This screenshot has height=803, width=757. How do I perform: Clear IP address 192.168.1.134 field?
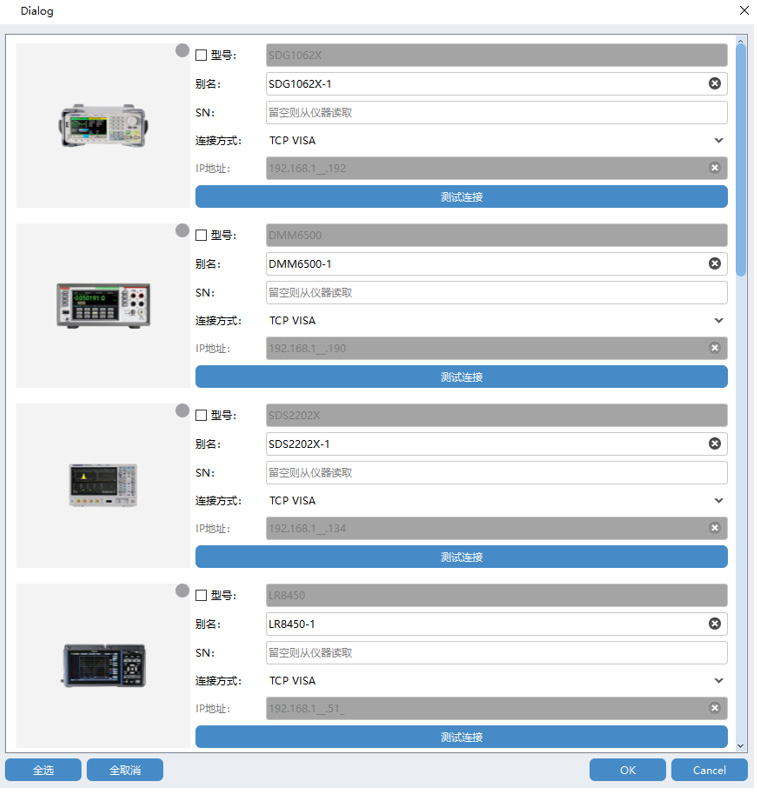click(x=714, y=528)
